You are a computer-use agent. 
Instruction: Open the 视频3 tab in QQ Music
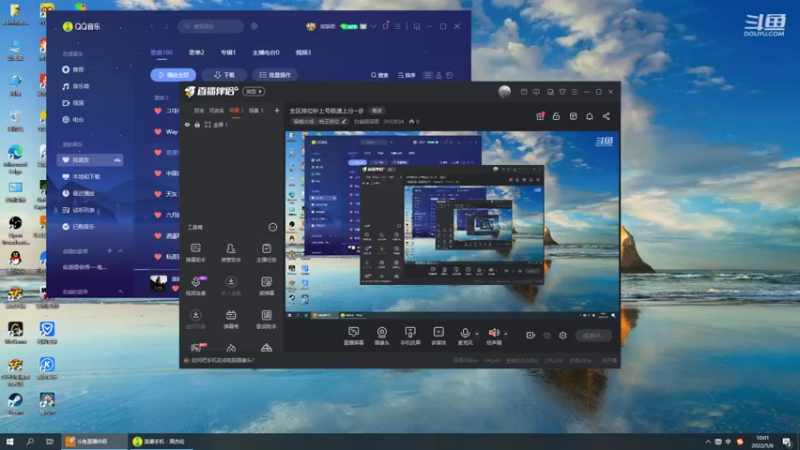303,52
